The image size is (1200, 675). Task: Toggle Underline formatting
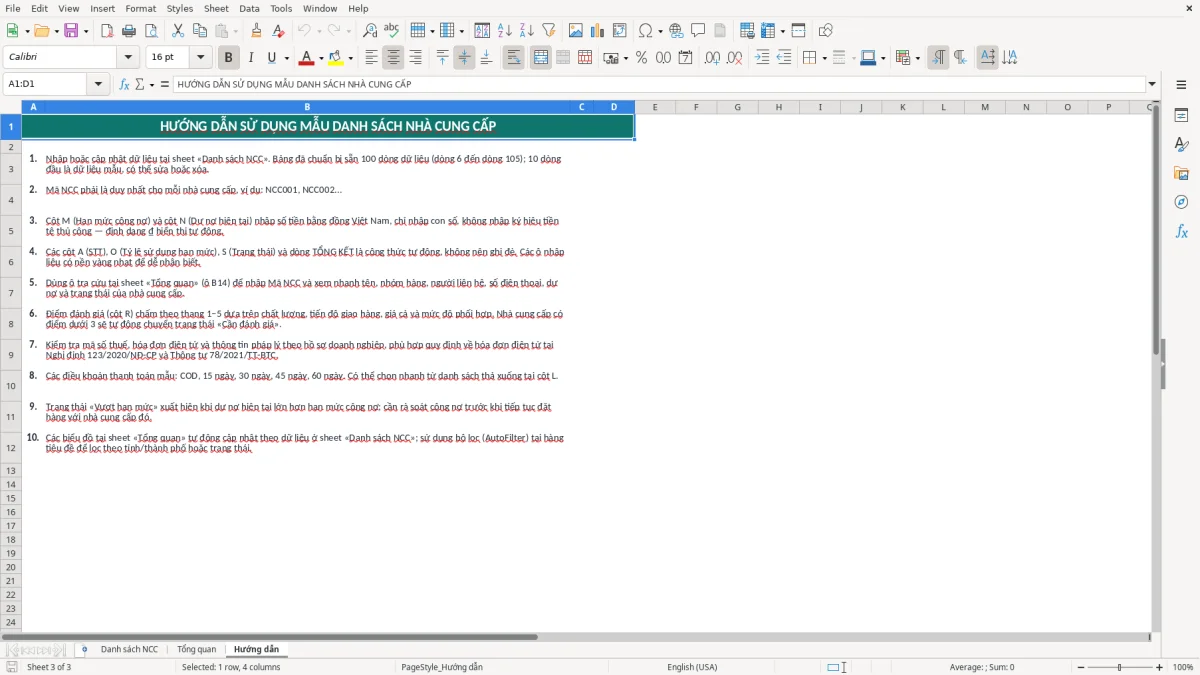[271, 58]
